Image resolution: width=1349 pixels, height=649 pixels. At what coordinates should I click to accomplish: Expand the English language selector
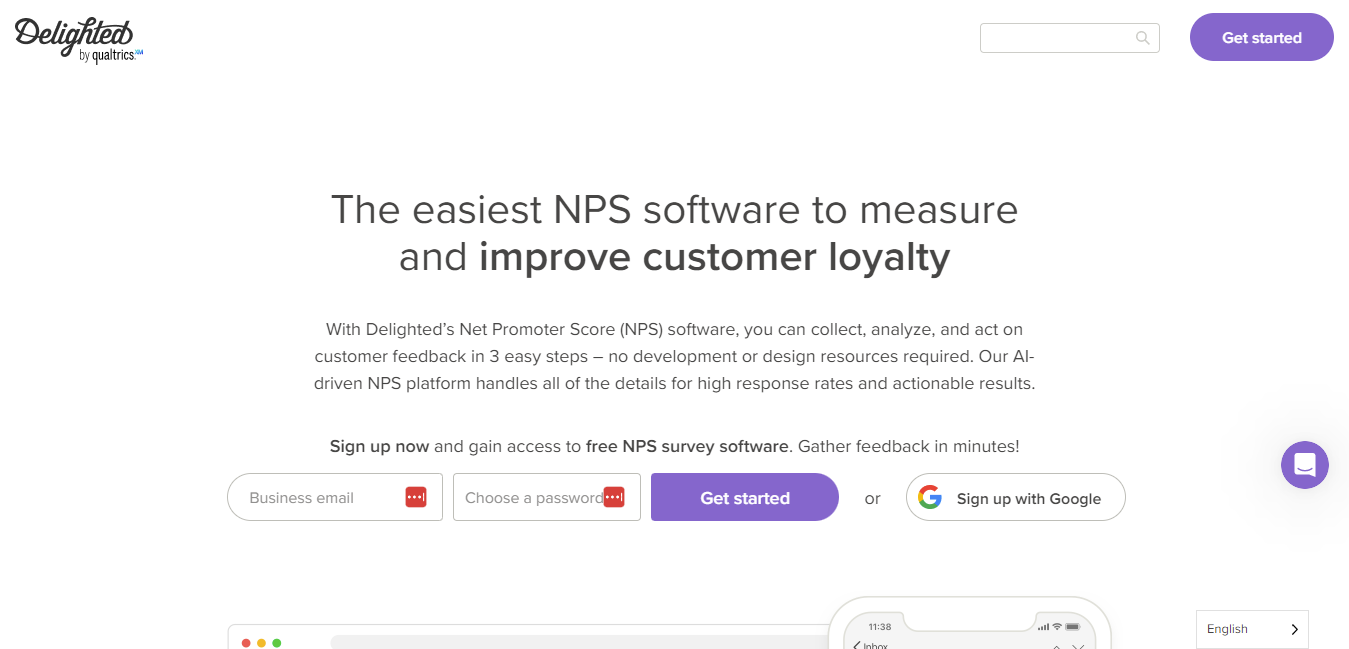pos(1252,628)
